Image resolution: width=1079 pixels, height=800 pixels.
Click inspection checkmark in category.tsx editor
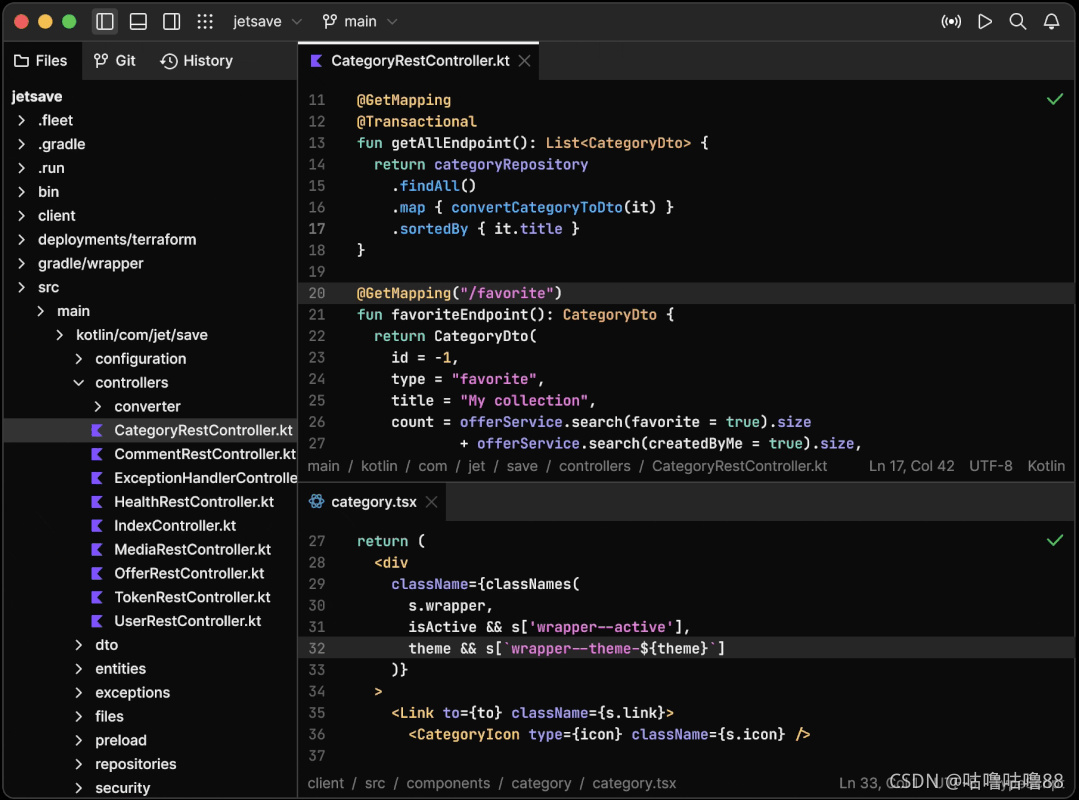1054,541
